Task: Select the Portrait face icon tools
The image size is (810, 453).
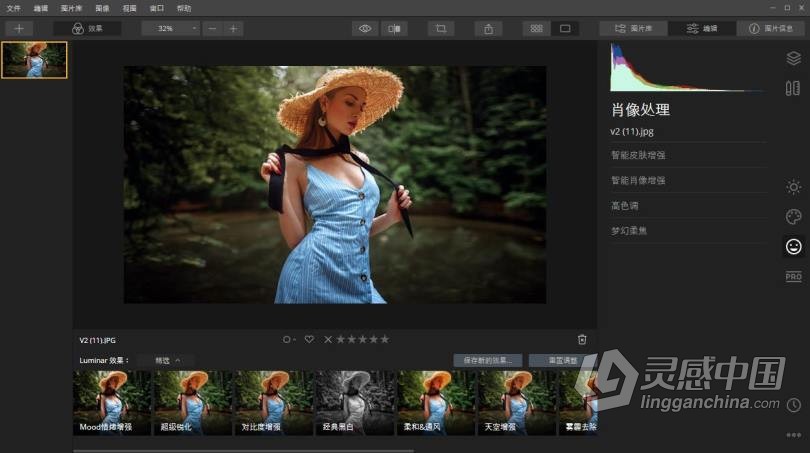Action: click(x=793, y=246)
